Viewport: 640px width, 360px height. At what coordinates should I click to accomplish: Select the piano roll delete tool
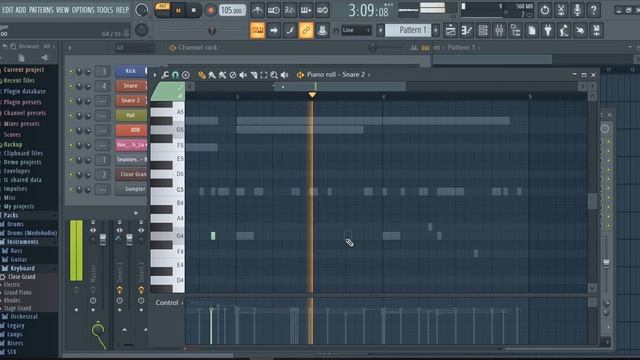233,75
